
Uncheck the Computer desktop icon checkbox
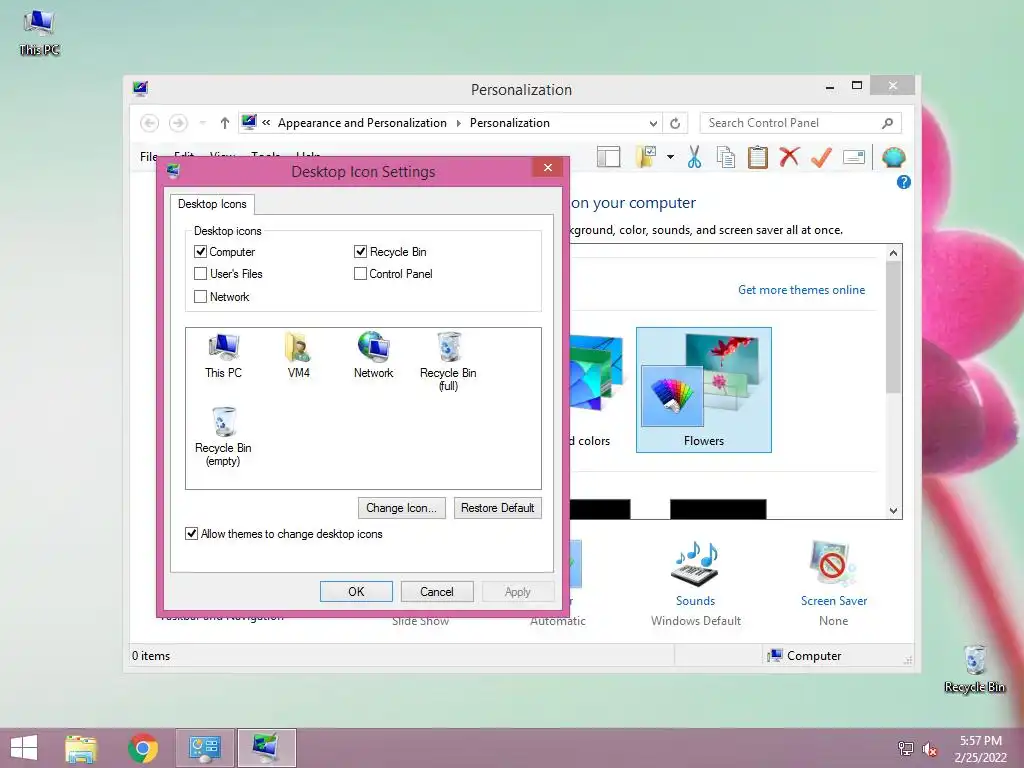[x=200, y=251]
